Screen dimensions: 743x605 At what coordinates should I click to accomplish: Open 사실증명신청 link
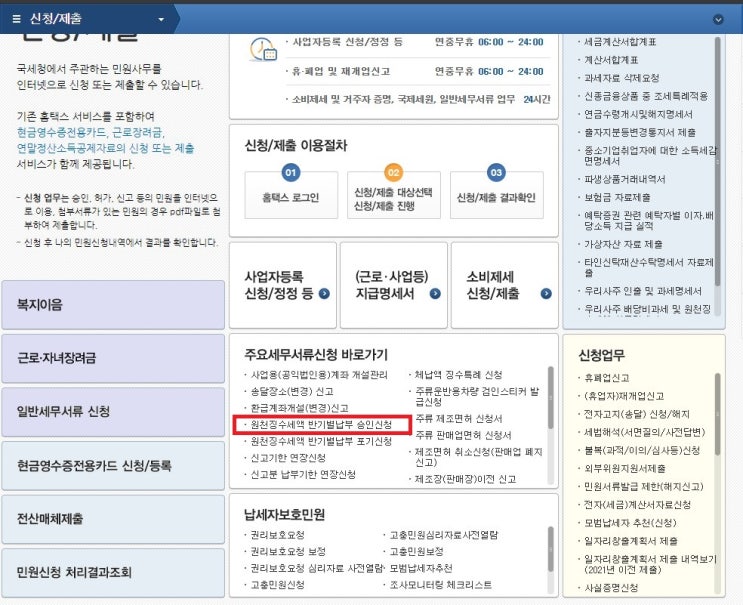[x=611, y=587]
